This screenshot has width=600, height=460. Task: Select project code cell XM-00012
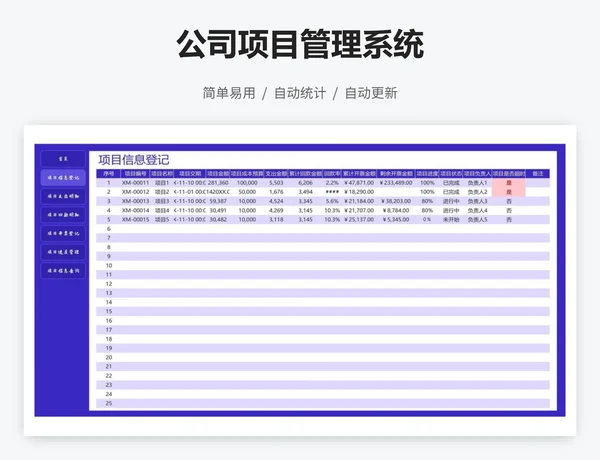click(x=135, y=192)
